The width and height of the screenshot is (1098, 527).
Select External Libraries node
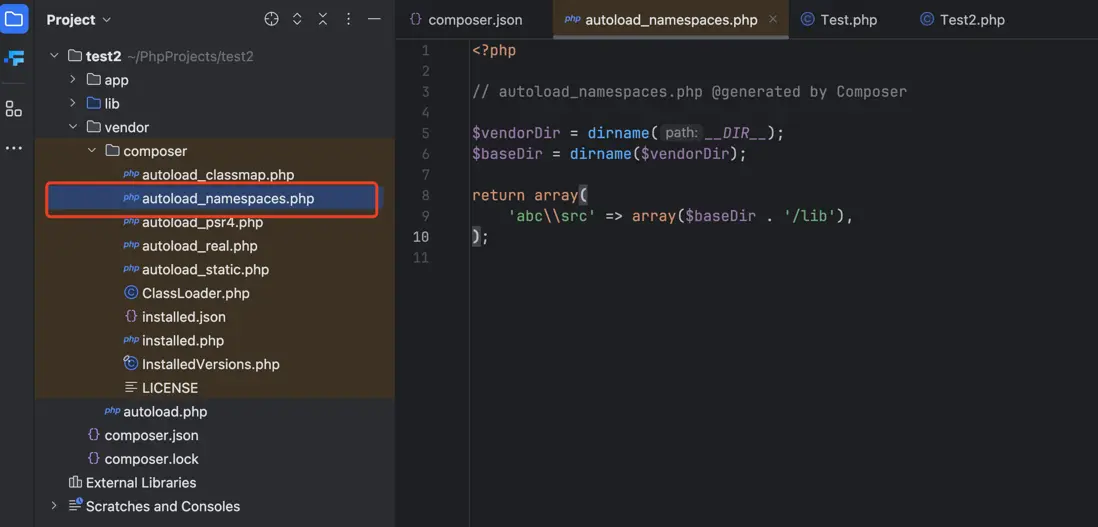tap(141, 482)
